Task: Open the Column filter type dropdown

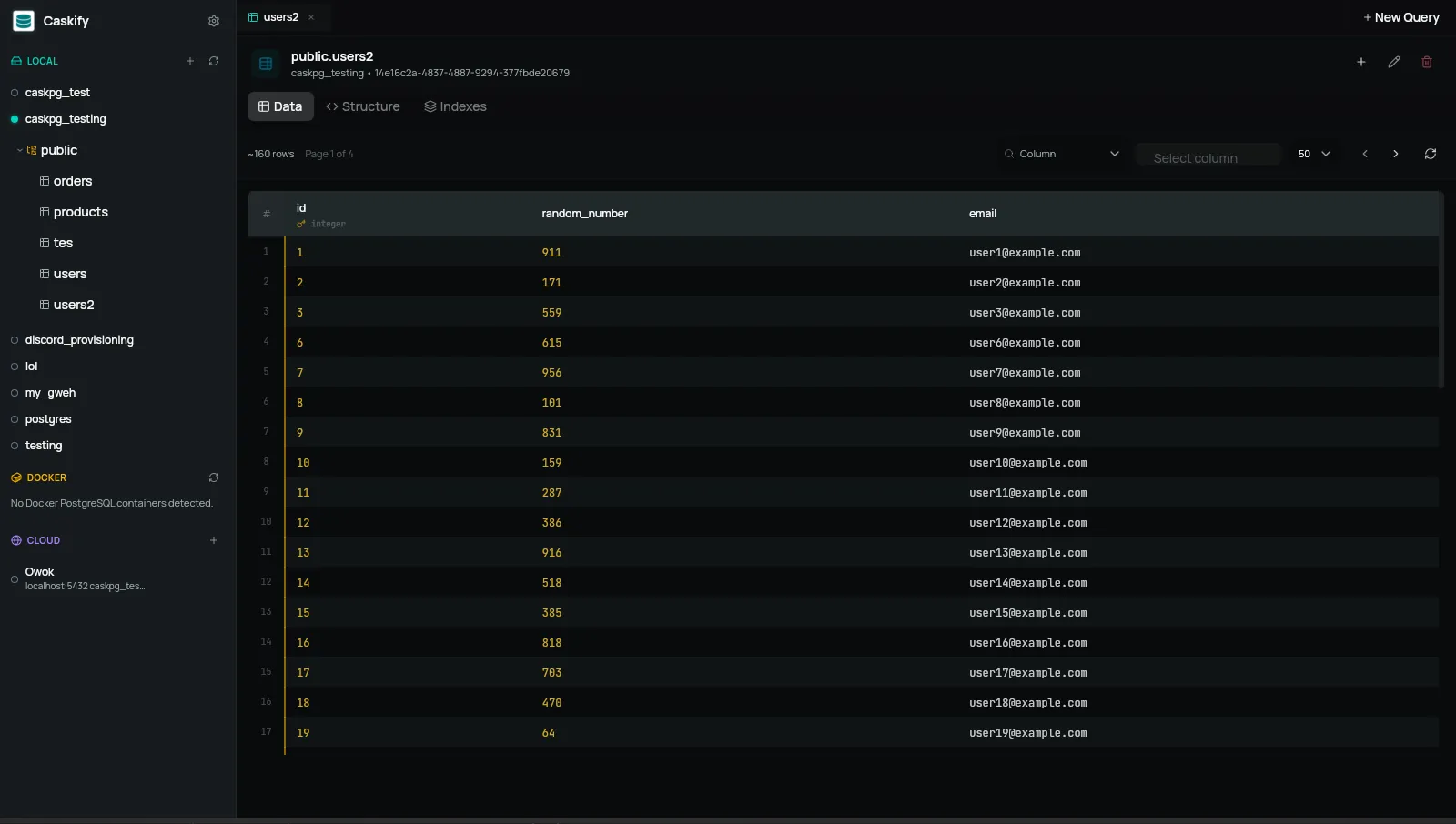Action: pyautogui.click(x=1062, y=154)
